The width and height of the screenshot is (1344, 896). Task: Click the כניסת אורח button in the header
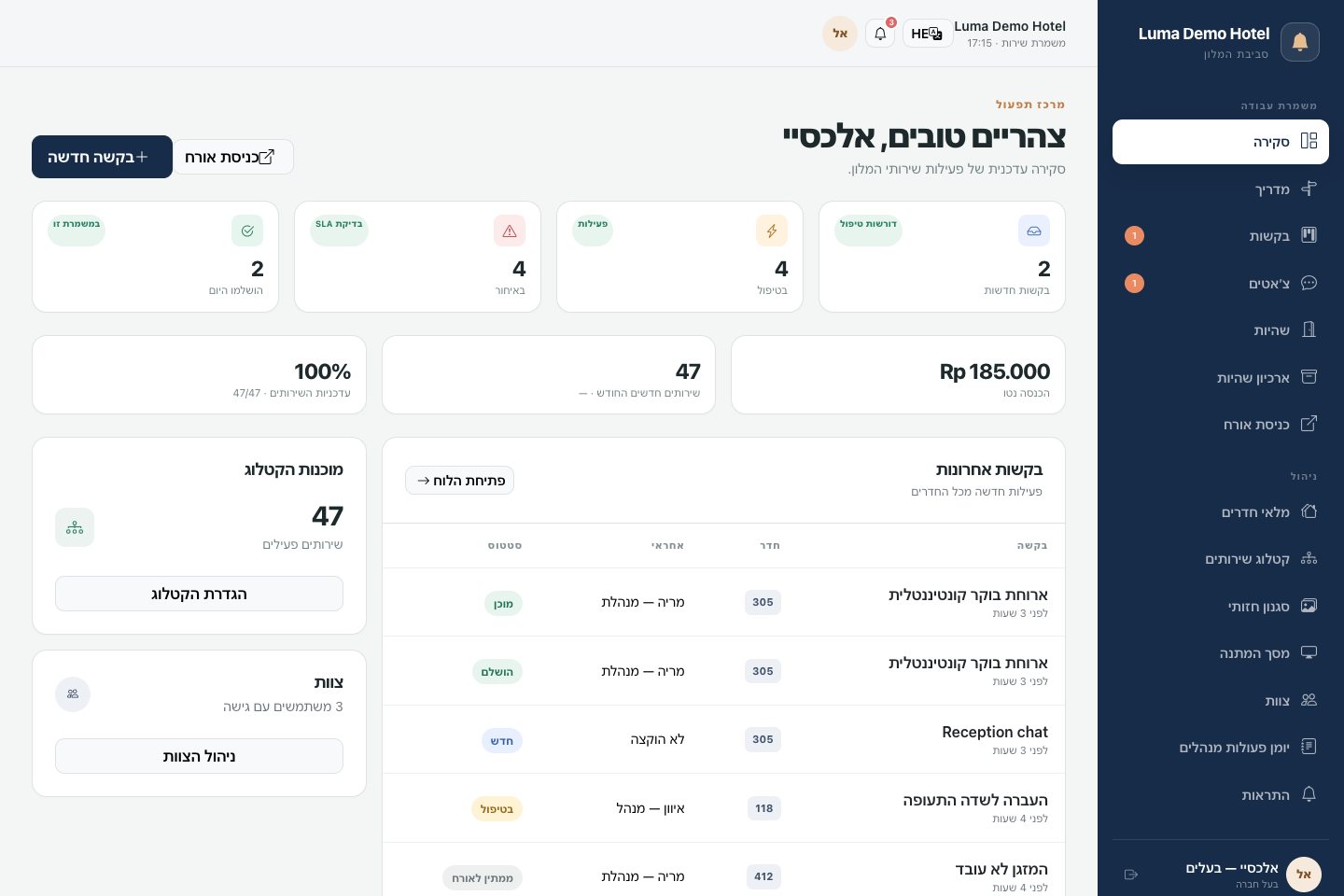(x=233, y=157)
